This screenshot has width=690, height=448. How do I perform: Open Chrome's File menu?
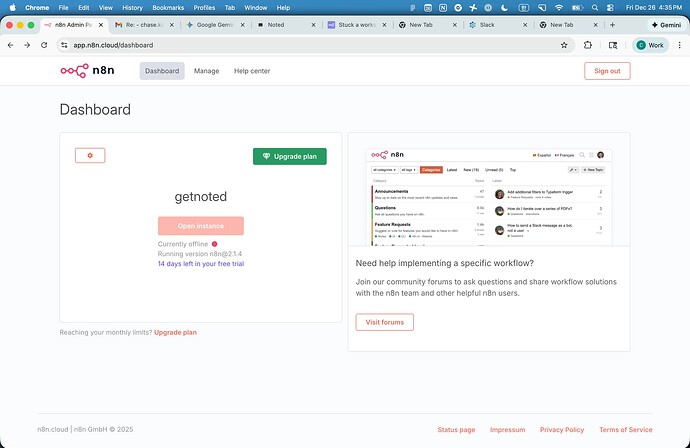(63, 7)
